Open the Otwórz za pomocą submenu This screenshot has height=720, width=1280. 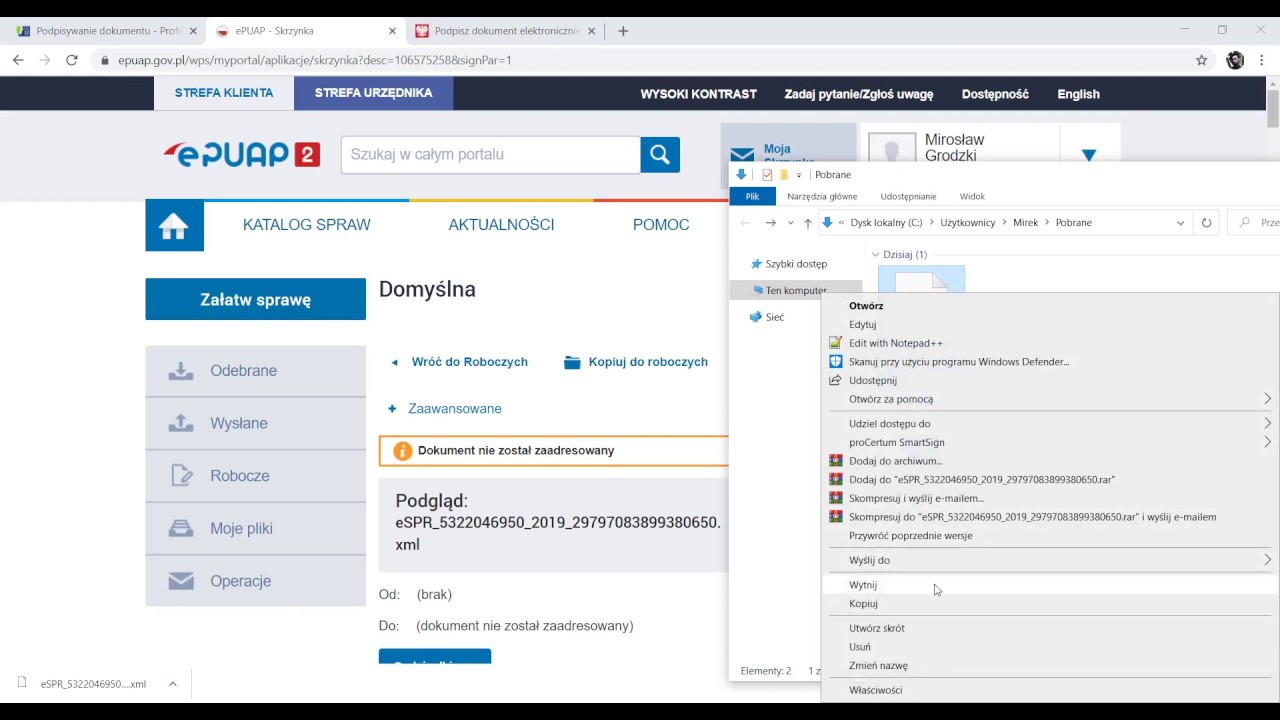pyautogui.click(x=1049, y=399)
